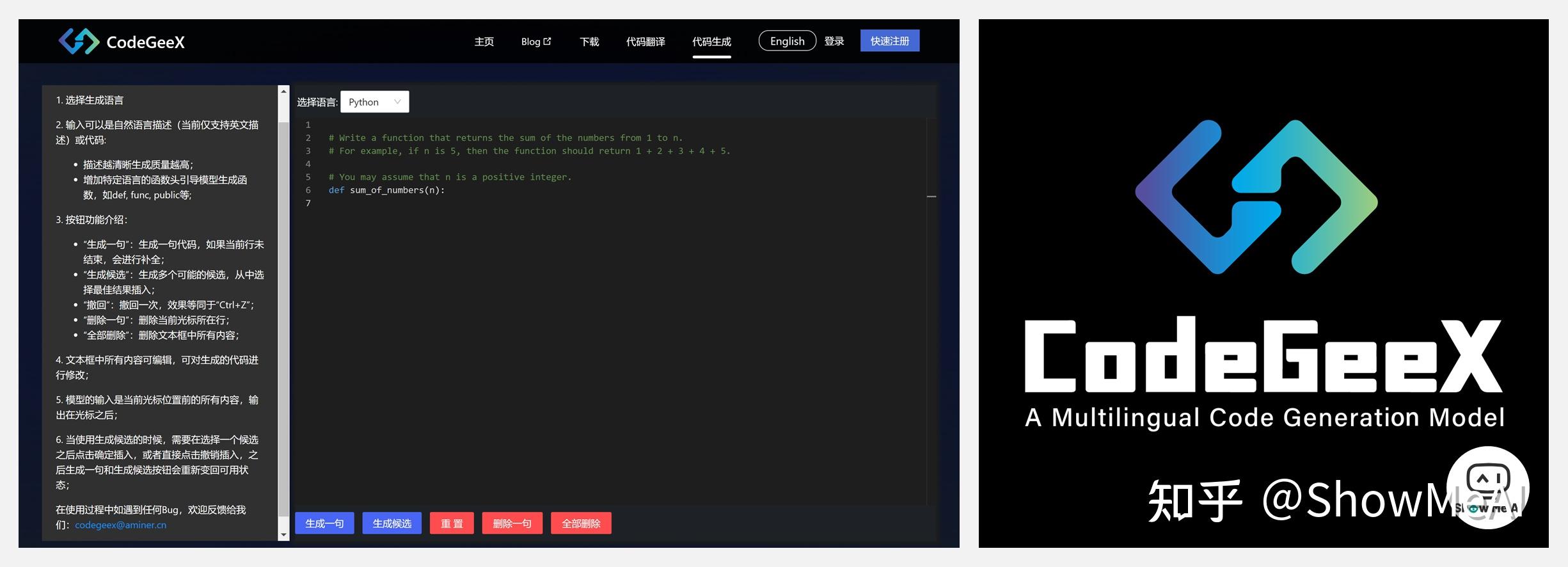
Task: Click the large CodeGeeX logo in right image
Action: 1256,197
